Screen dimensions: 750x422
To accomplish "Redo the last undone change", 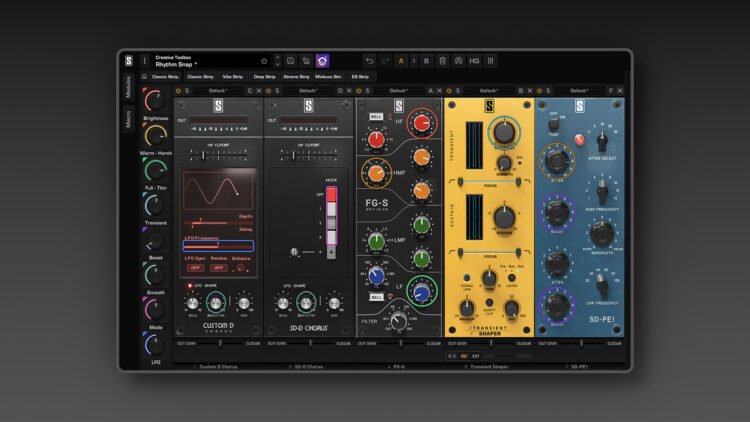I will tap(385, 61).
